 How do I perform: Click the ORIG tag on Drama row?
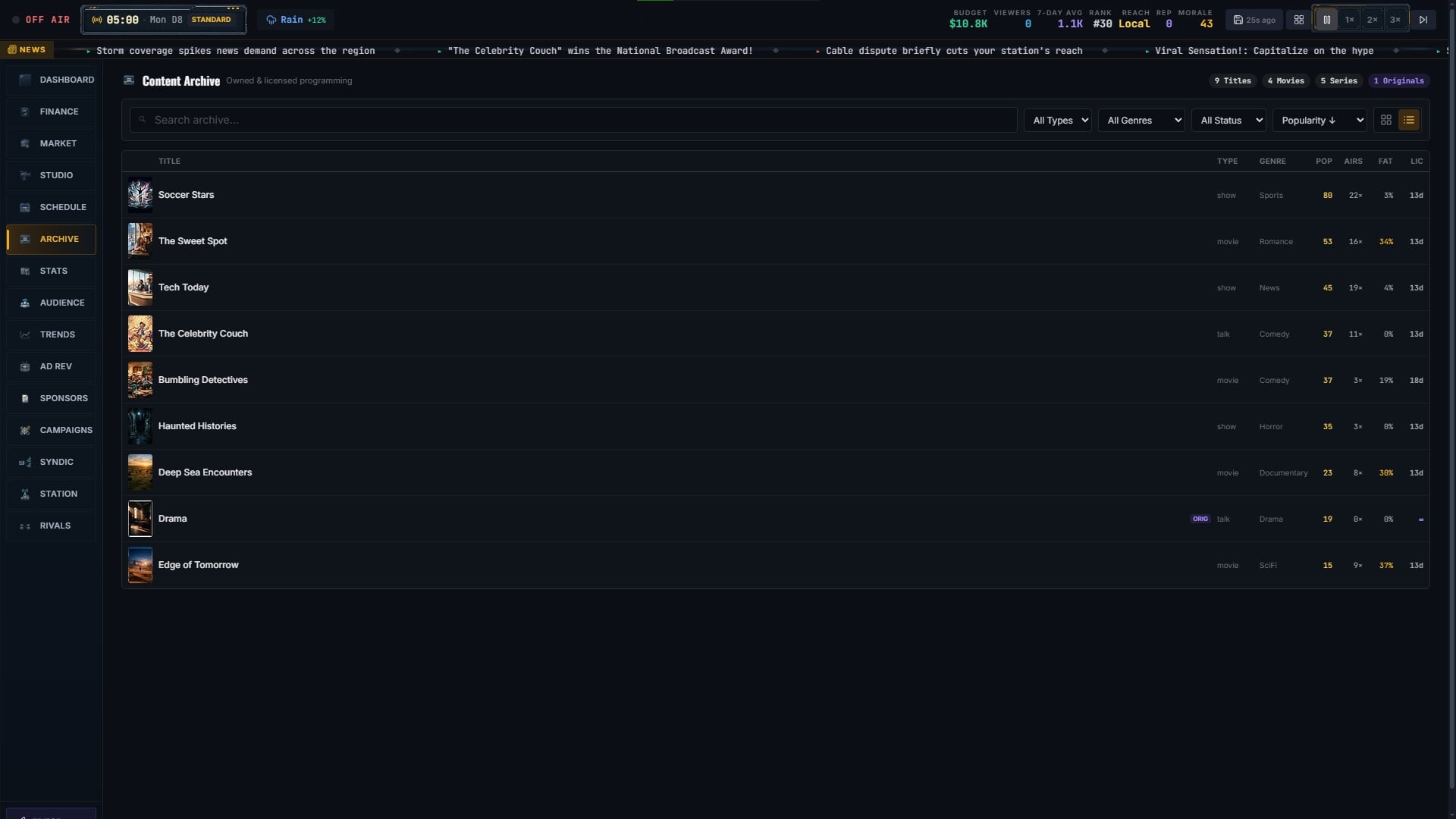pyautogui.click(x=1200, y=519)
